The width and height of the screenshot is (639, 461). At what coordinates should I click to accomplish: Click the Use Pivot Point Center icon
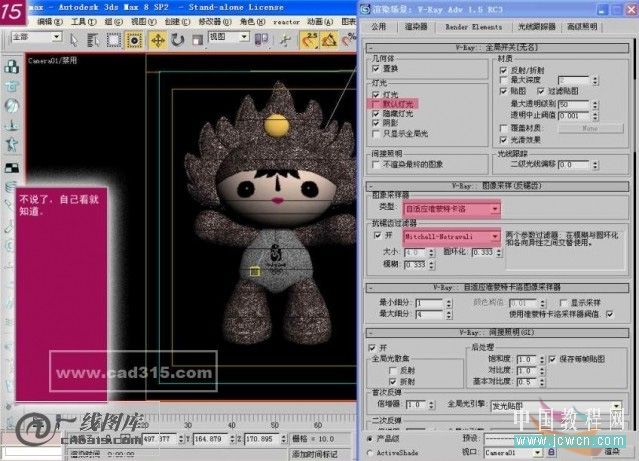tap(261, 40)
